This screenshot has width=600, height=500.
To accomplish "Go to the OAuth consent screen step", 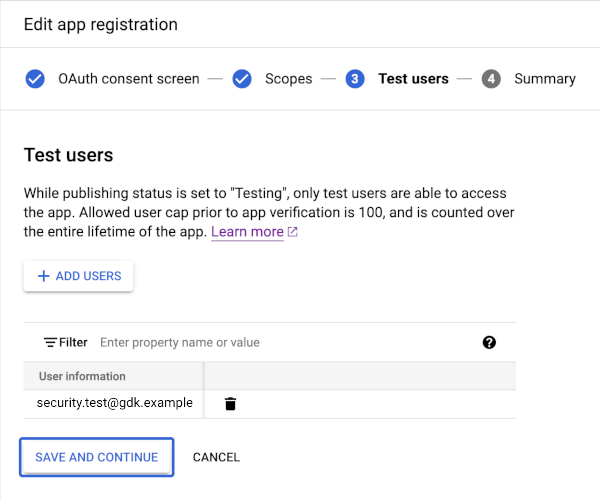I will point(128,79).
